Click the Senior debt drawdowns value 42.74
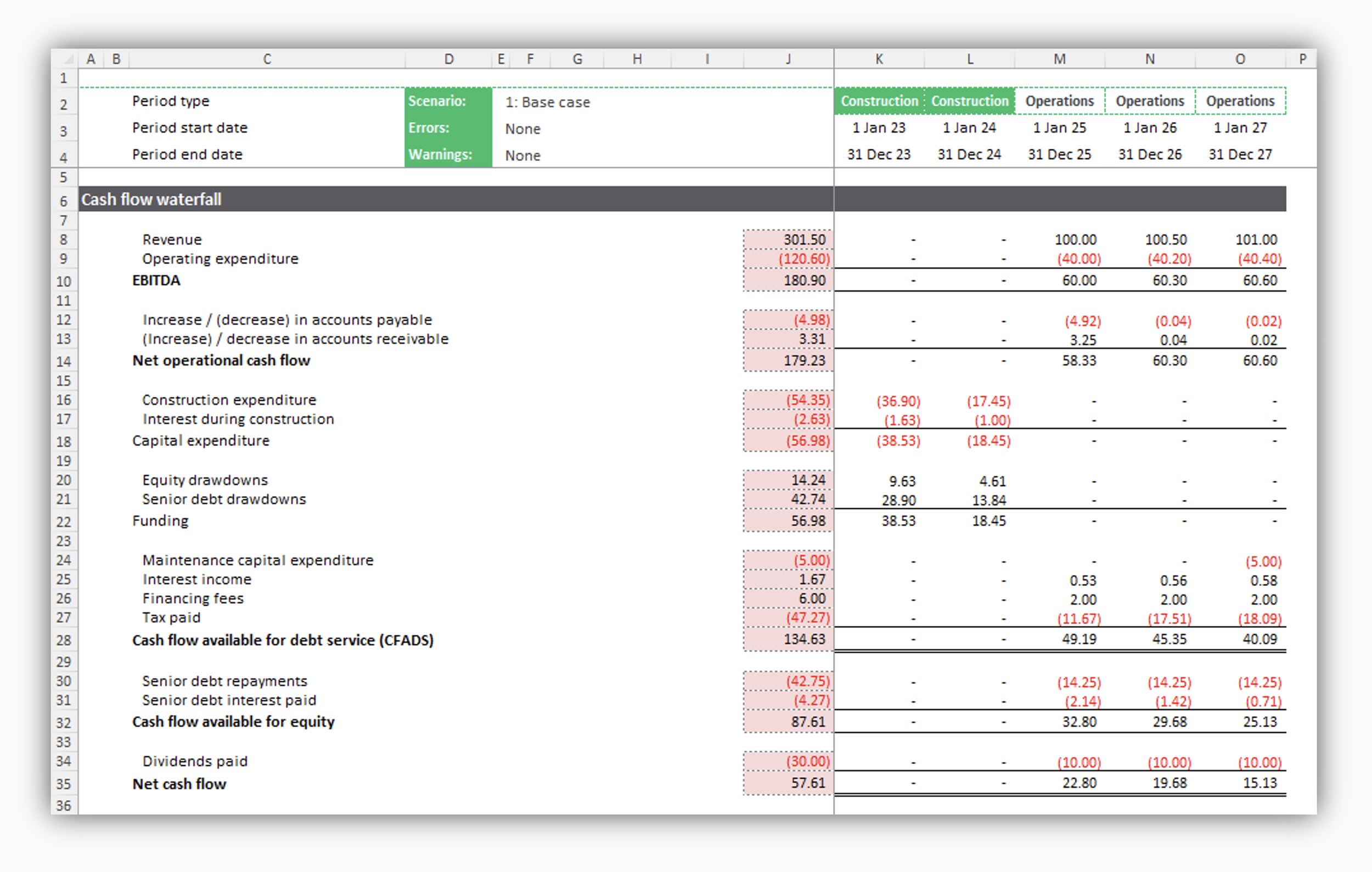 [788, 499]
